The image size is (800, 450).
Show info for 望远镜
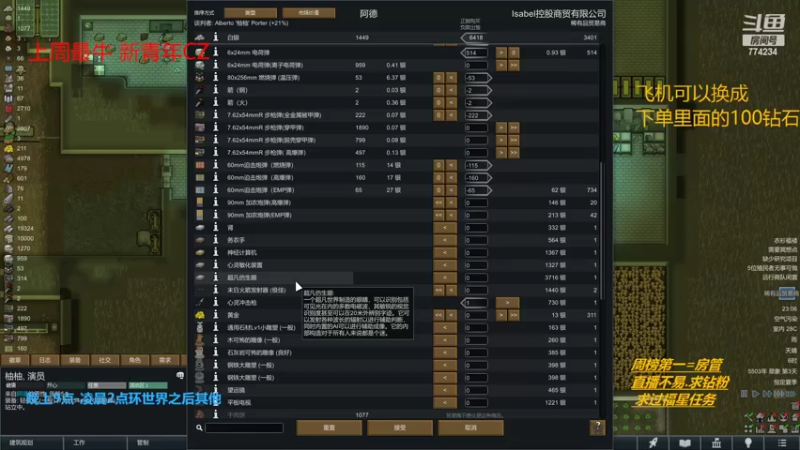(x=215, y=390)
